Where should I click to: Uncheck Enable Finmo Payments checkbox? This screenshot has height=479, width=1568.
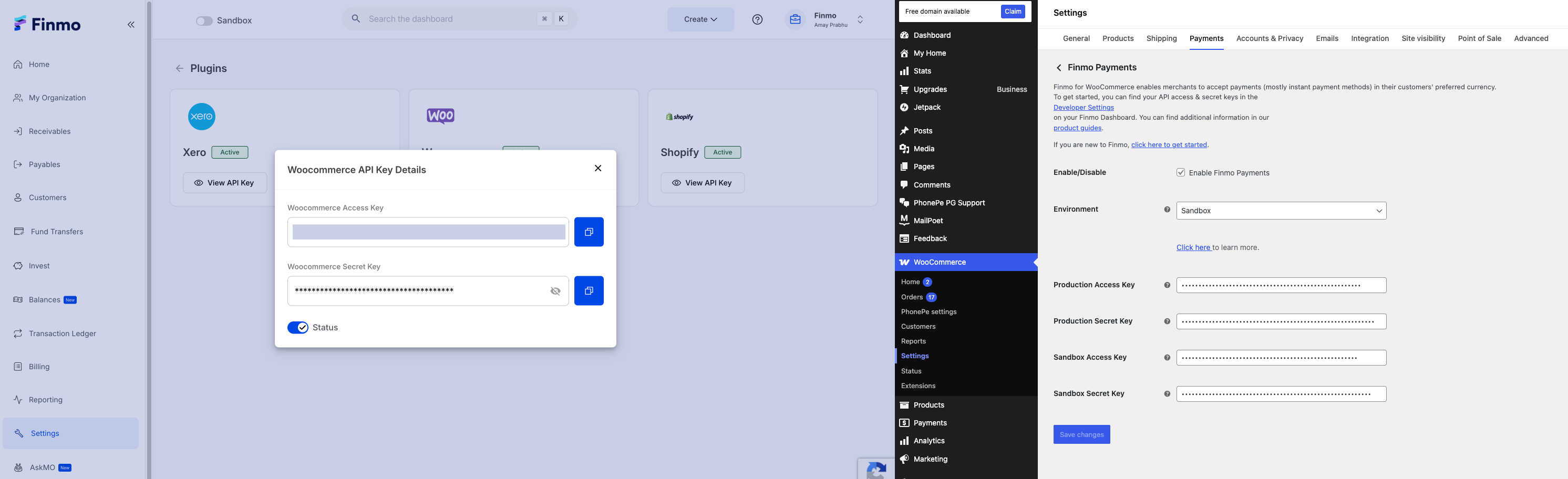[x=1180, y=173]
